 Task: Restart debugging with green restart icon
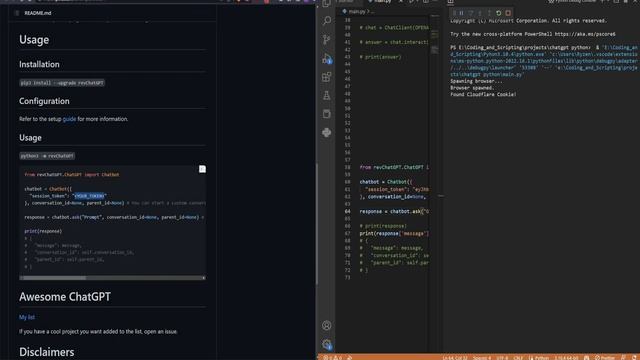(498, 13)
